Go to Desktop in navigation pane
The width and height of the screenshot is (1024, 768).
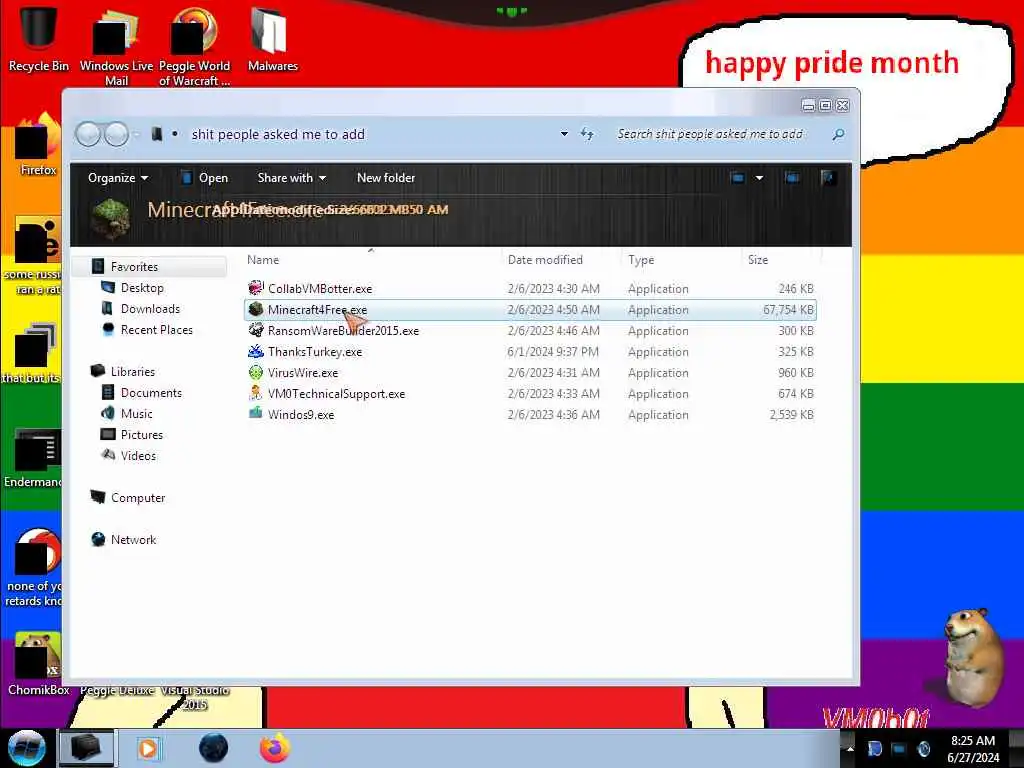(142, 287)
